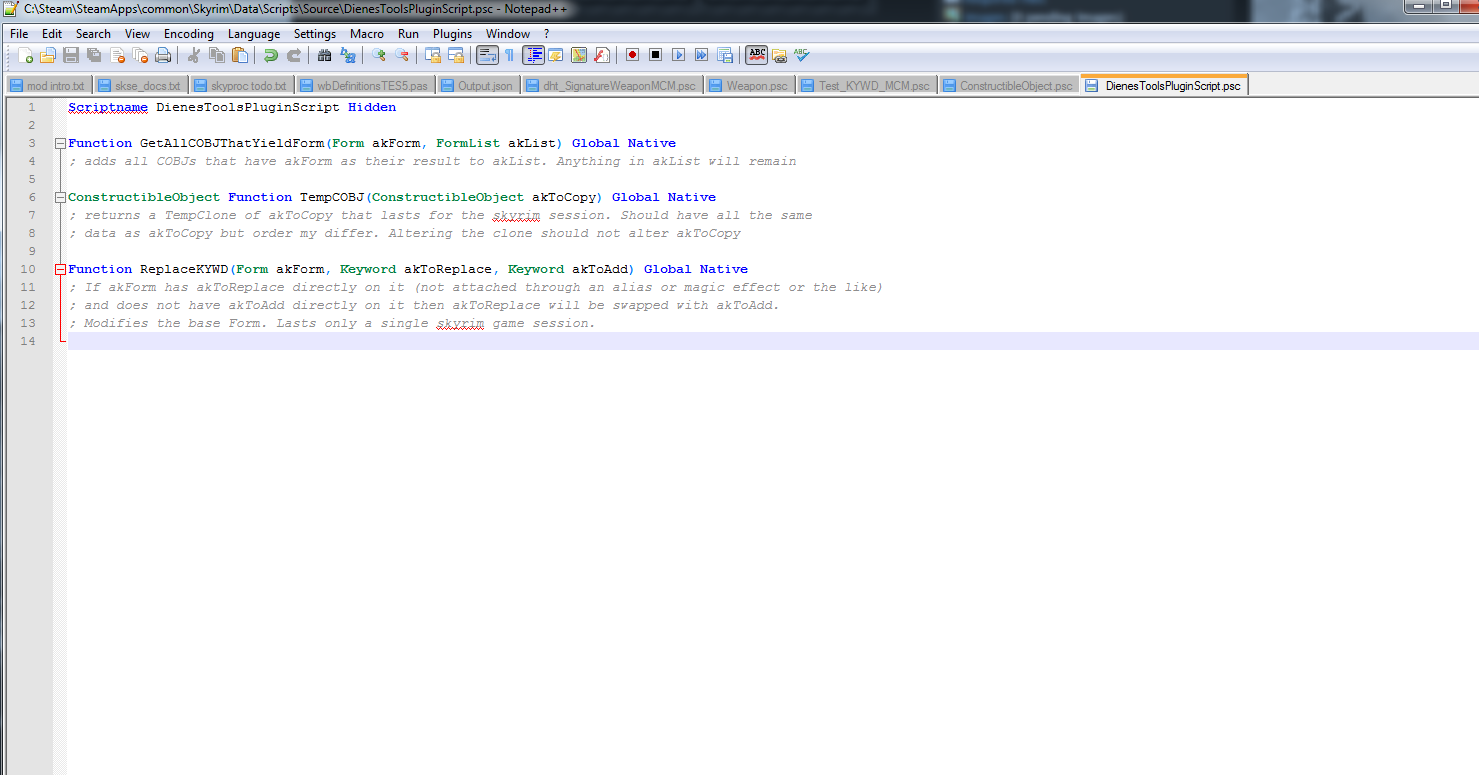Click the Zoom In magnifier icon
Image resolution: width=1479 pixels, height=775 pixels.
379,55
